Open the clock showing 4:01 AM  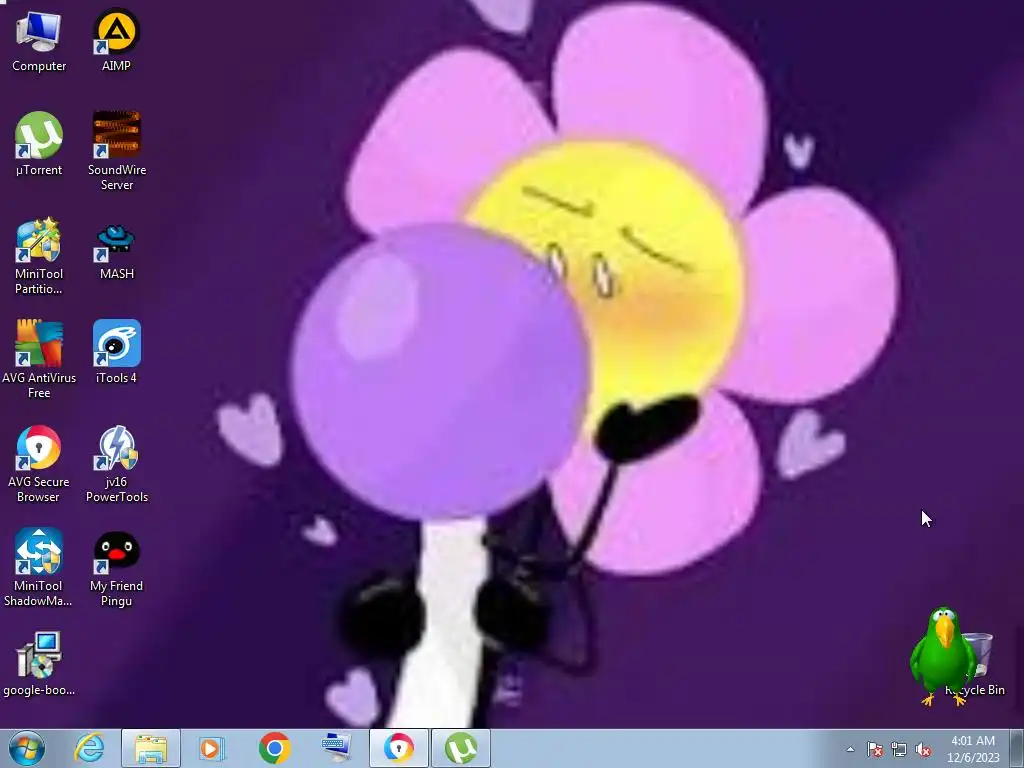[973, 749]
